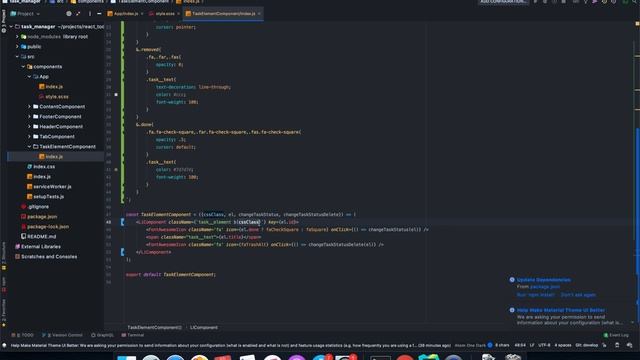Switch to the App/index.js editor tab

tap(123, 13)
